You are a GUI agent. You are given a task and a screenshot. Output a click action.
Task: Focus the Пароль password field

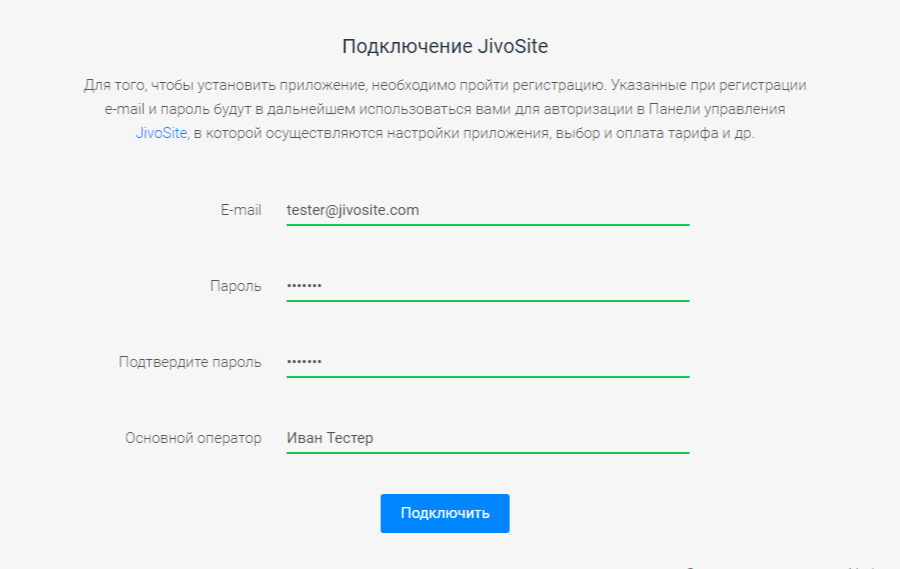[487, 286]
